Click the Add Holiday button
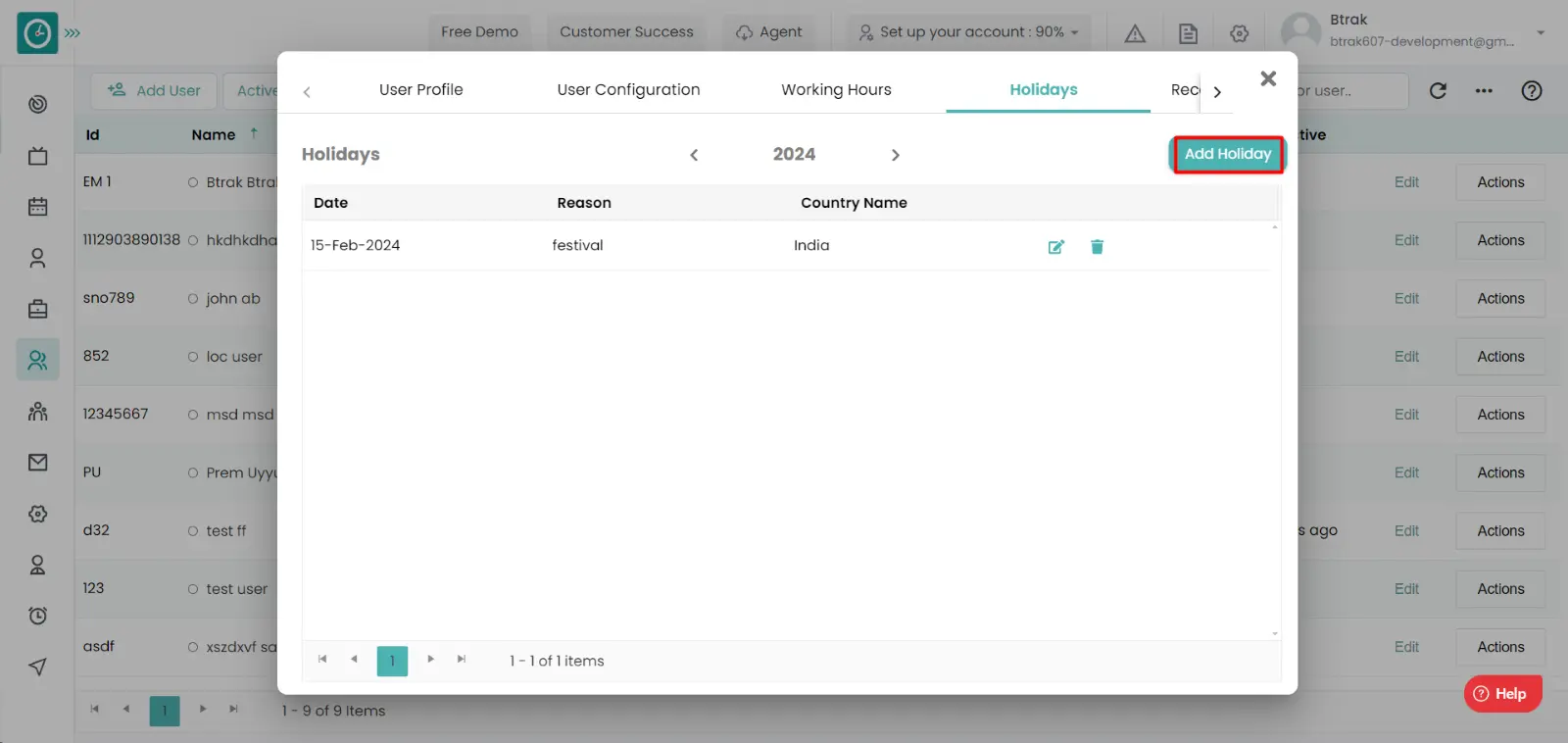The height and width of the screenshot is (743, 1568). pyautogui.click(x=1227, y=154)
